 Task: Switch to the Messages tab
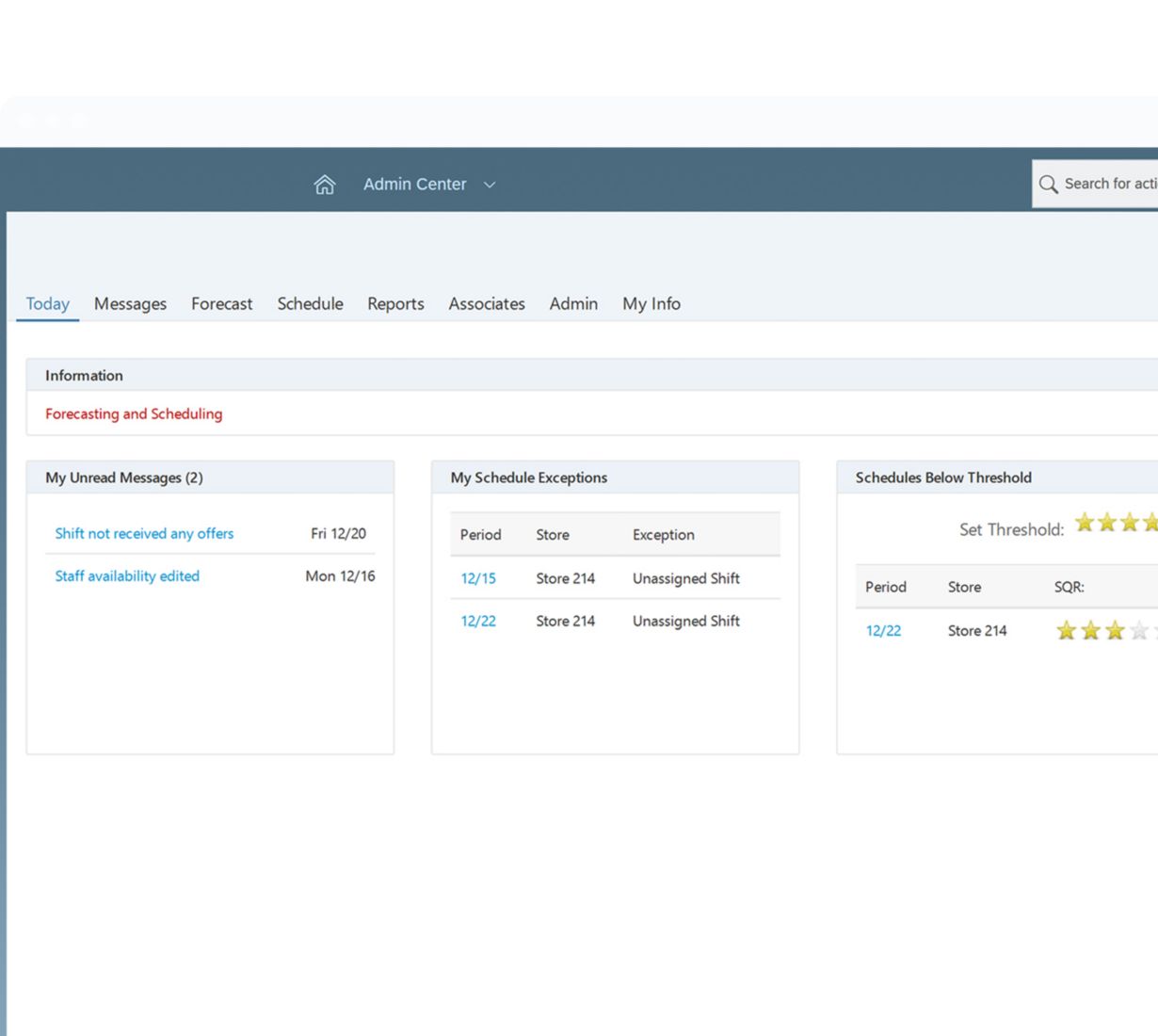(x=130, y=304)
